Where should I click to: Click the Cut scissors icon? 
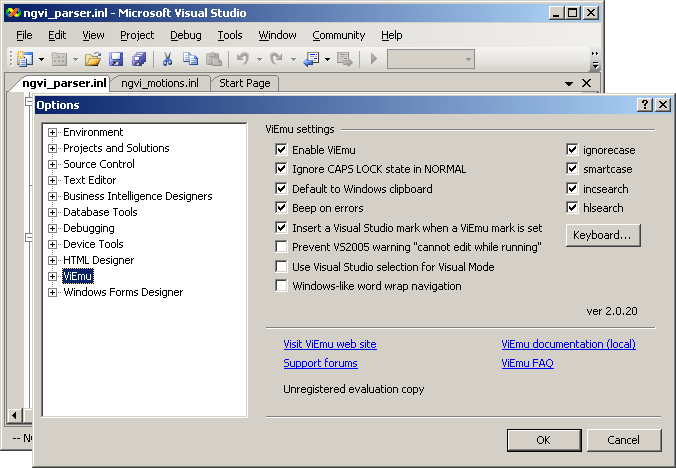167,59
